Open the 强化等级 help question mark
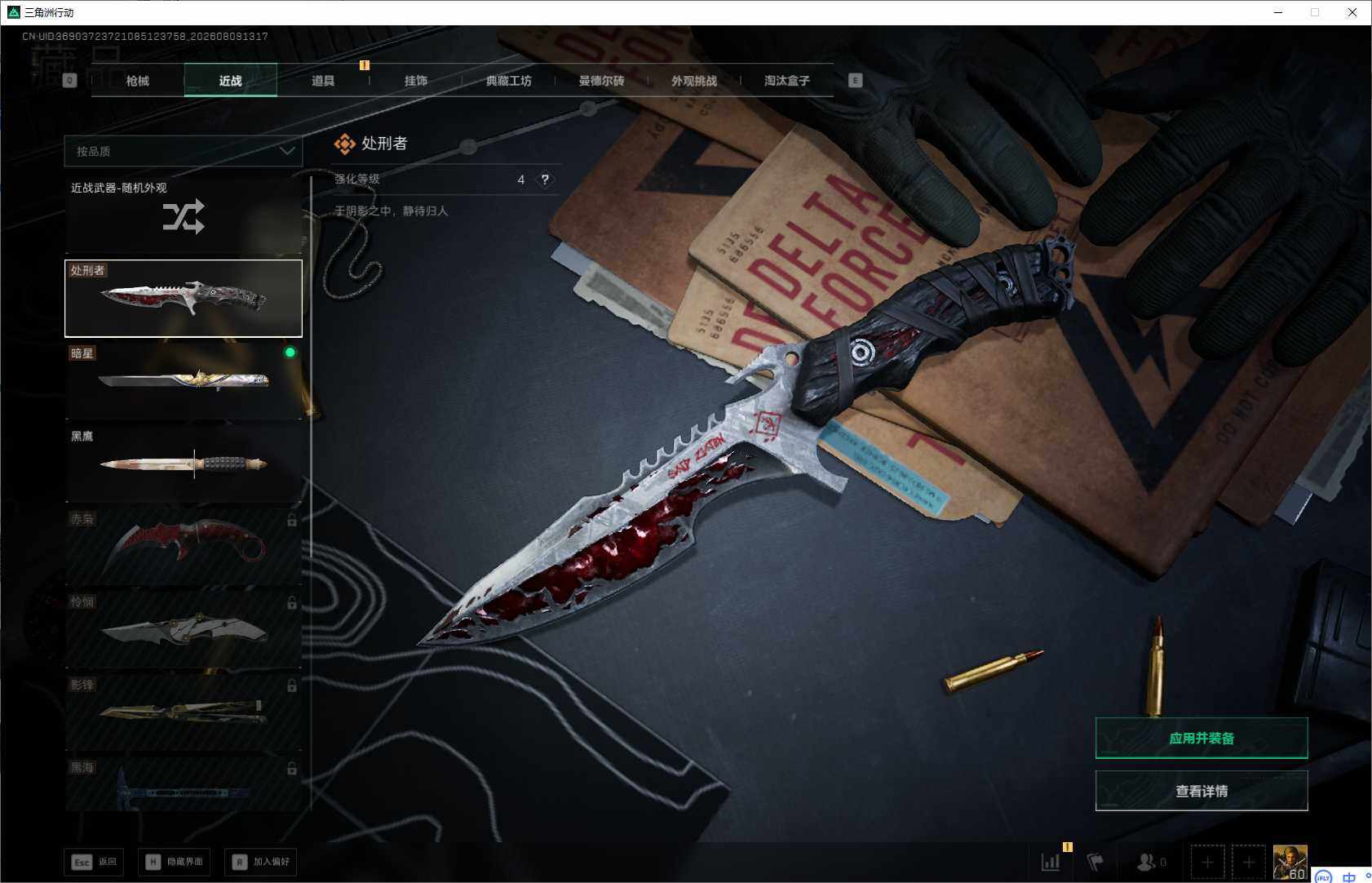The width and height of the screenshot is (1372, 883). pos(545,180)
